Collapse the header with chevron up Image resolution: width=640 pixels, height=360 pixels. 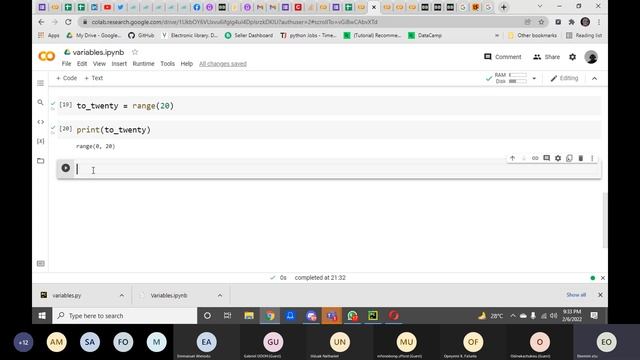(594, 78)
